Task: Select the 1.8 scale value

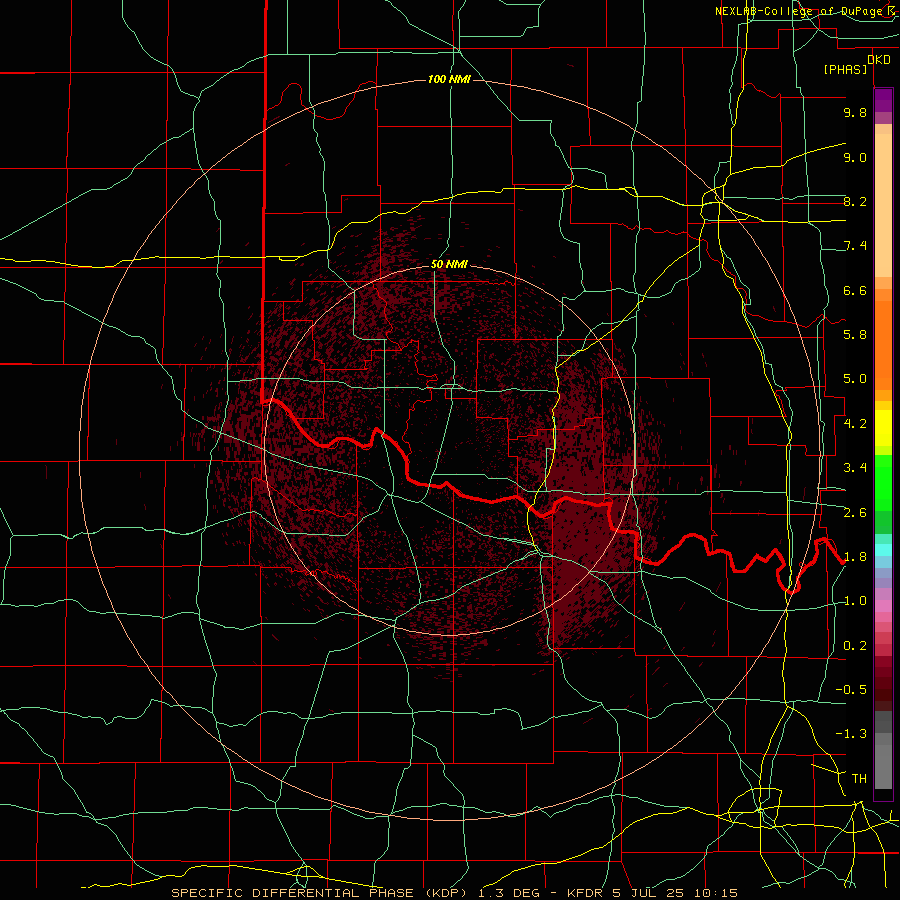Action: [855, 557]
